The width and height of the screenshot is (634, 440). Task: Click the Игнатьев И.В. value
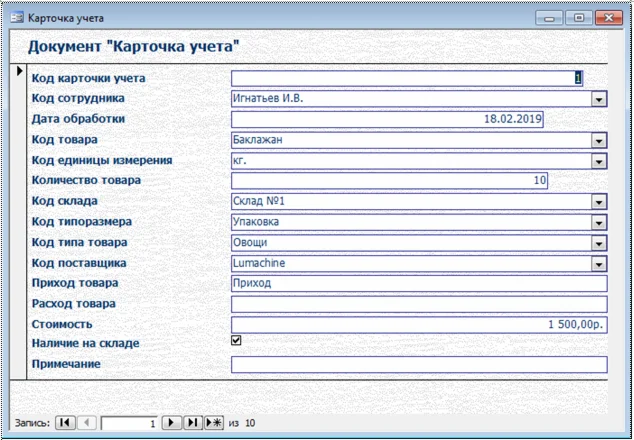(268, 98)
